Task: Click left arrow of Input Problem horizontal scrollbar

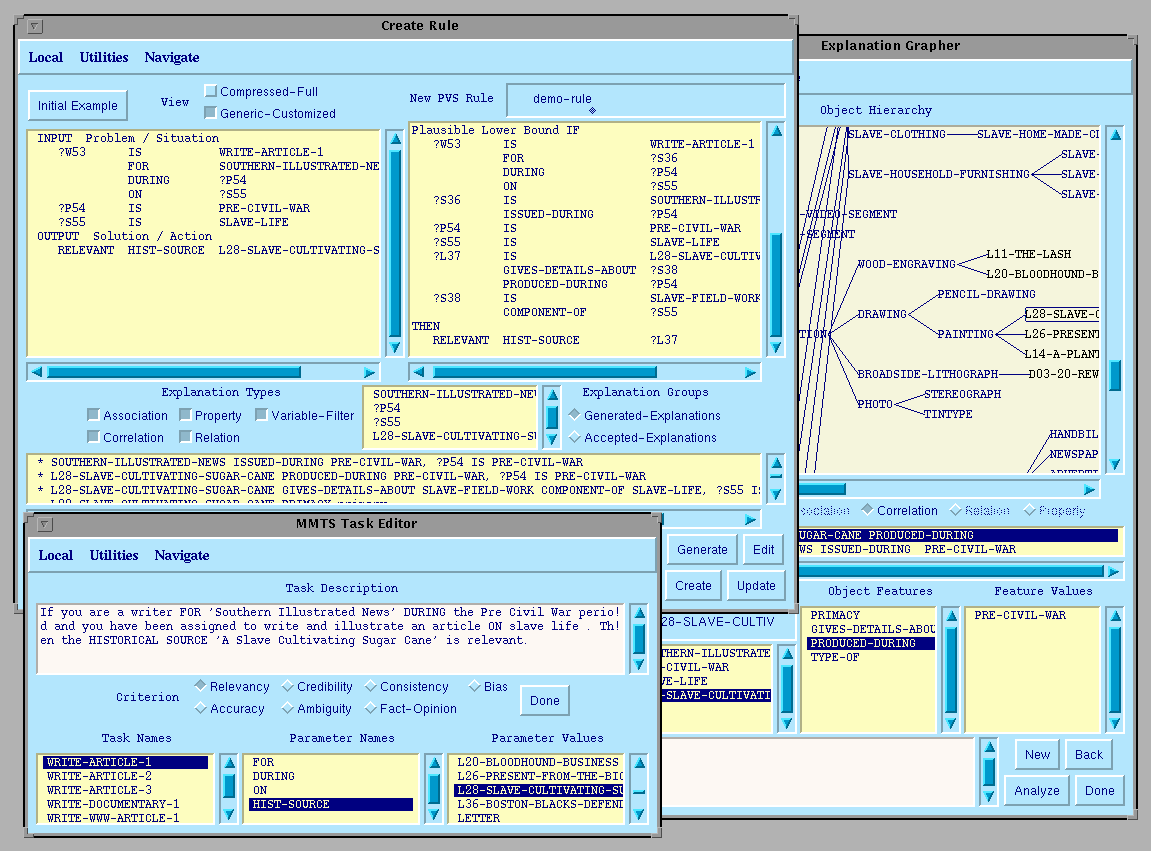Action: (x=37, y=372)
